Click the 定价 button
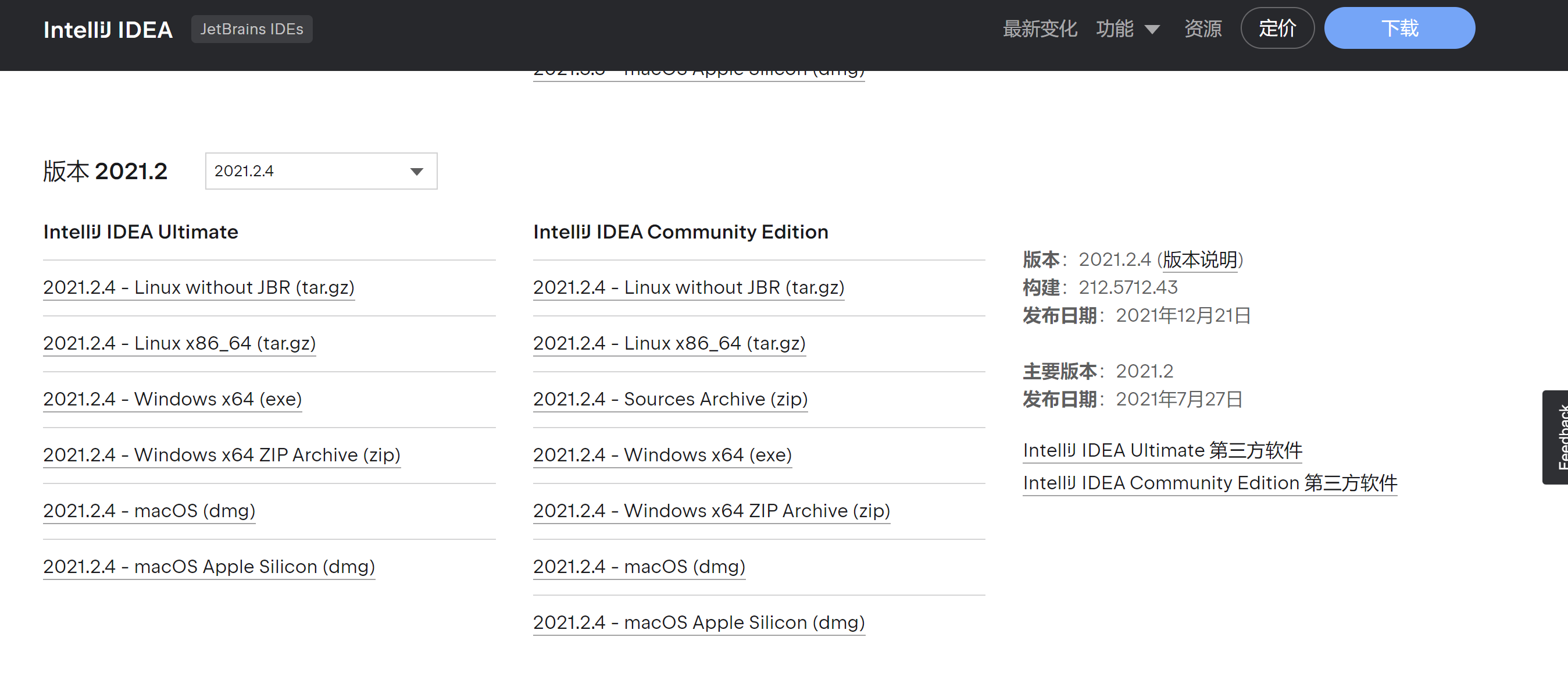 coord(1277,29)
